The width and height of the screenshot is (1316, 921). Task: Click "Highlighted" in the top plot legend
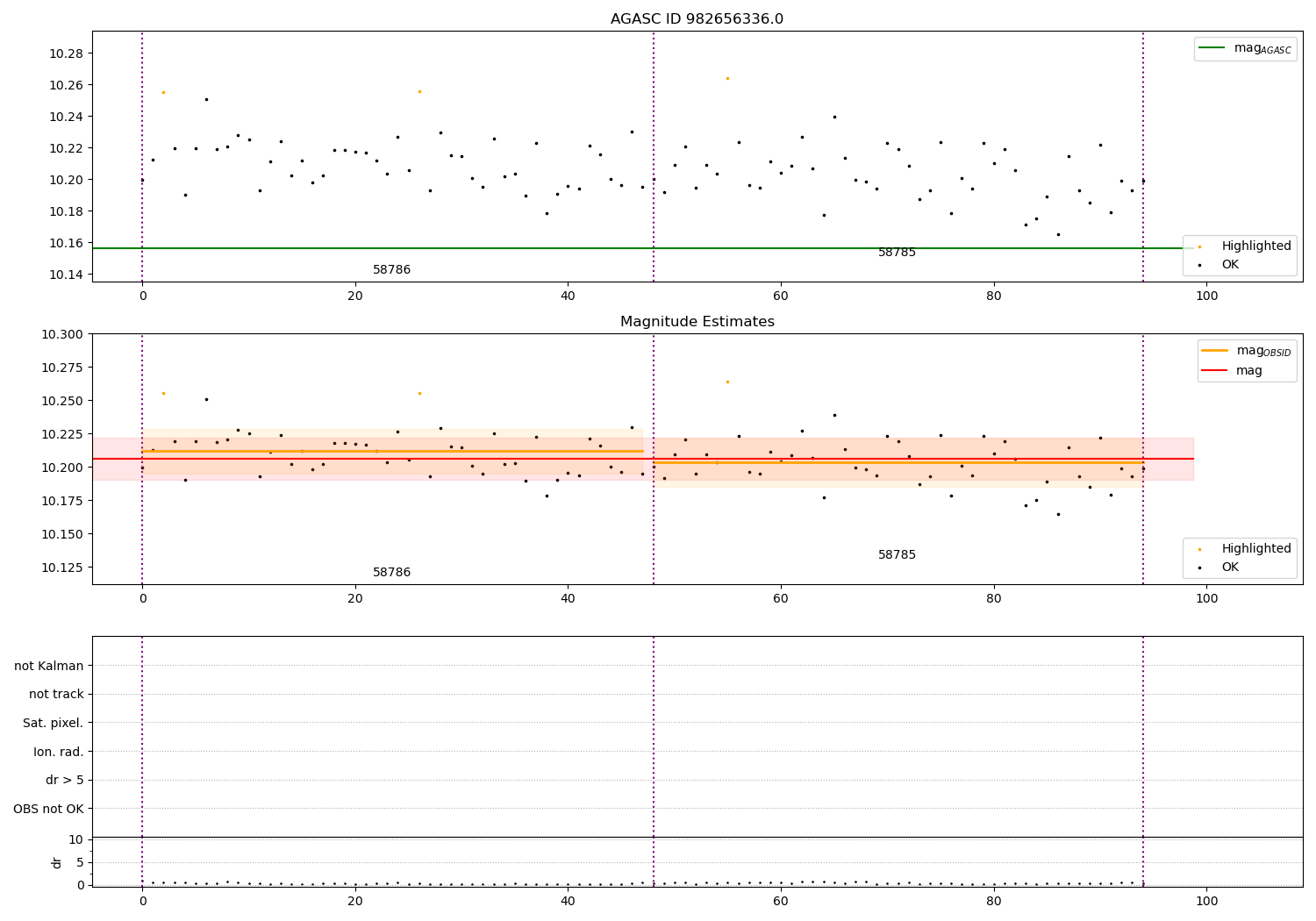pos(1256,246)
